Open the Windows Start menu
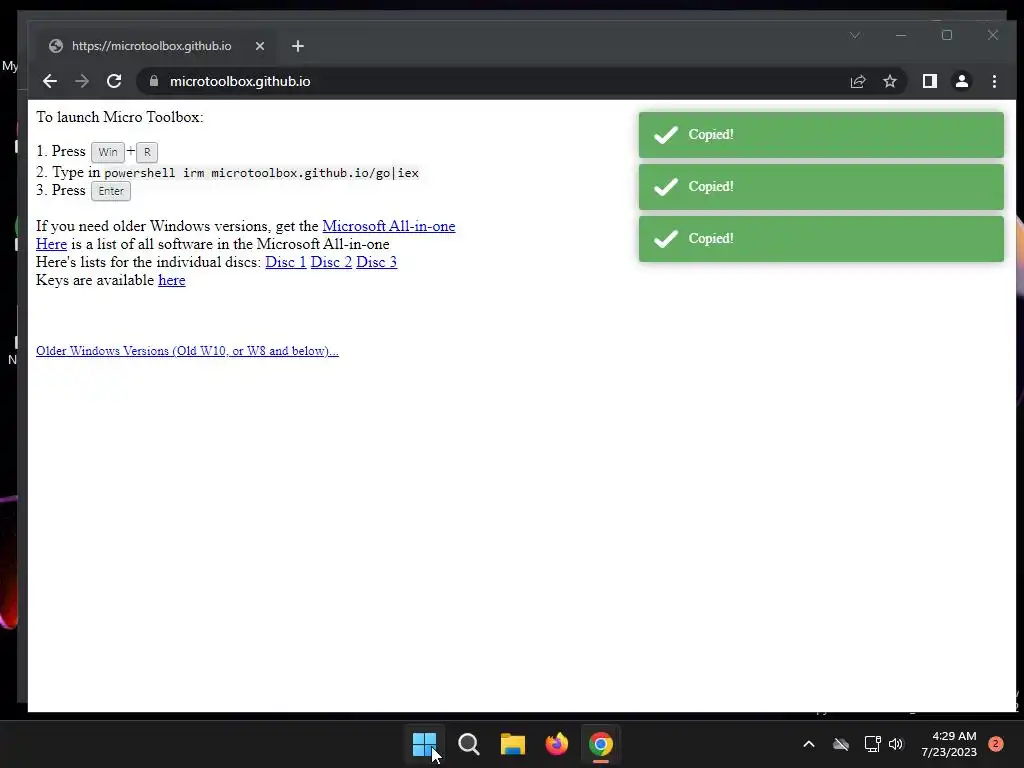Screen dimensions: 1024x768 pos(424,744)
